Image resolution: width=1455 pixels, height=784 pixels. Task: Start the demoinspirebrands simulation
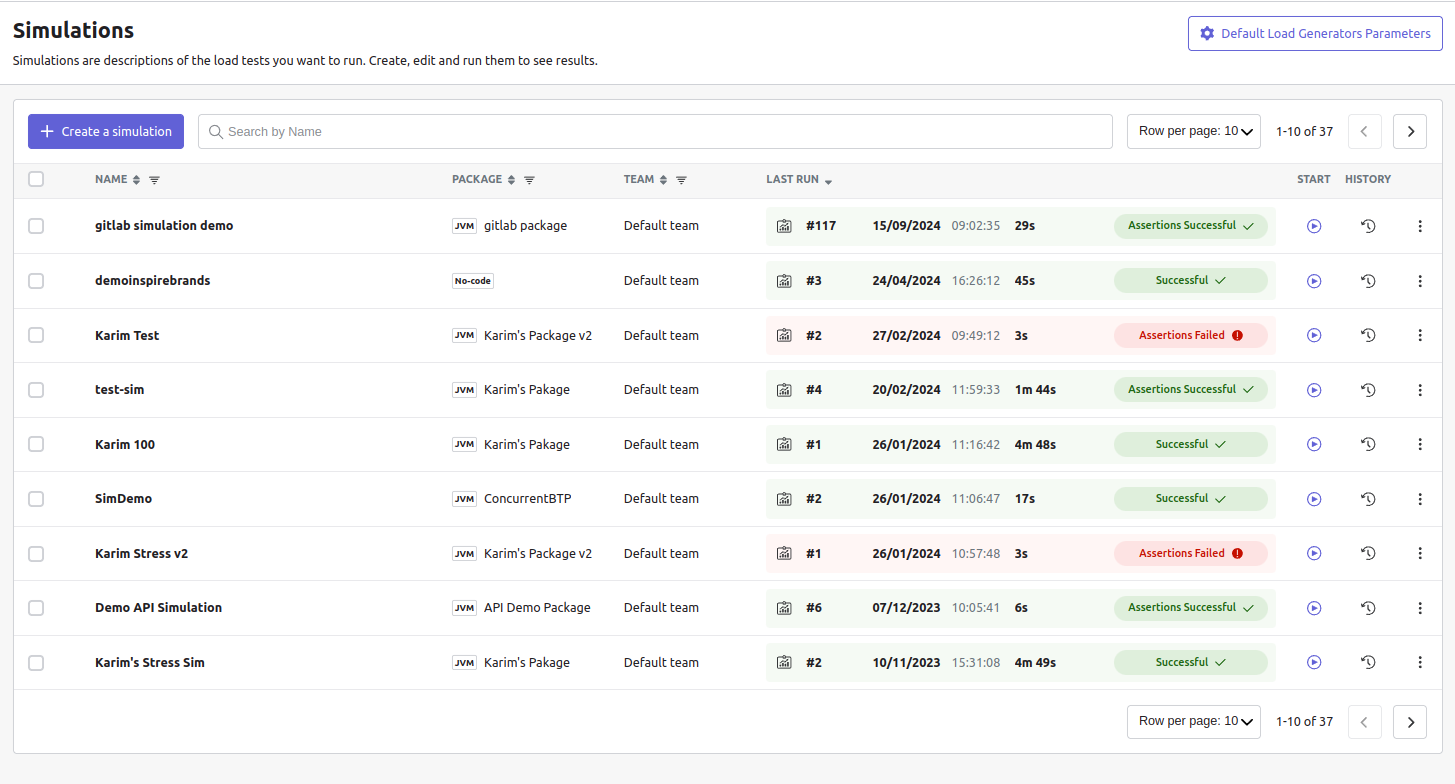pos(1314,281)
